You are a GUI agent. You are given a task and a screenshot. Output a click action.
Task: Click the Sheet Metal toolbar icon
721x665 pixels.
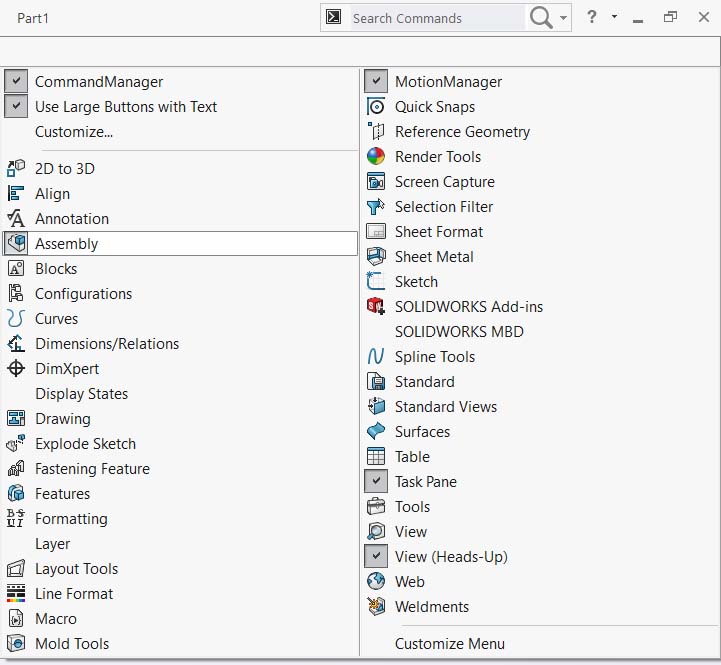coord(376,257)
